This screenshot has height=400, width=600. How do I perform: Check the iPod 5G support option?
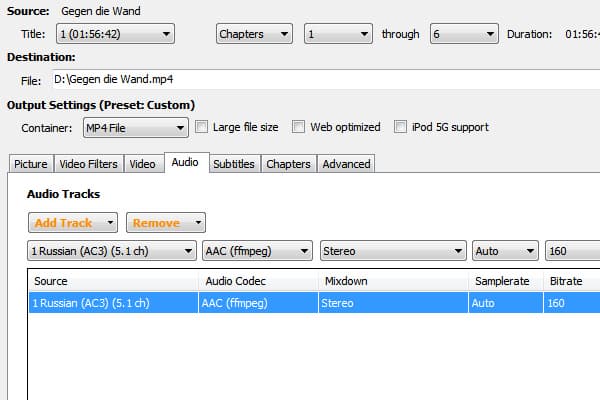coord(400,127)
